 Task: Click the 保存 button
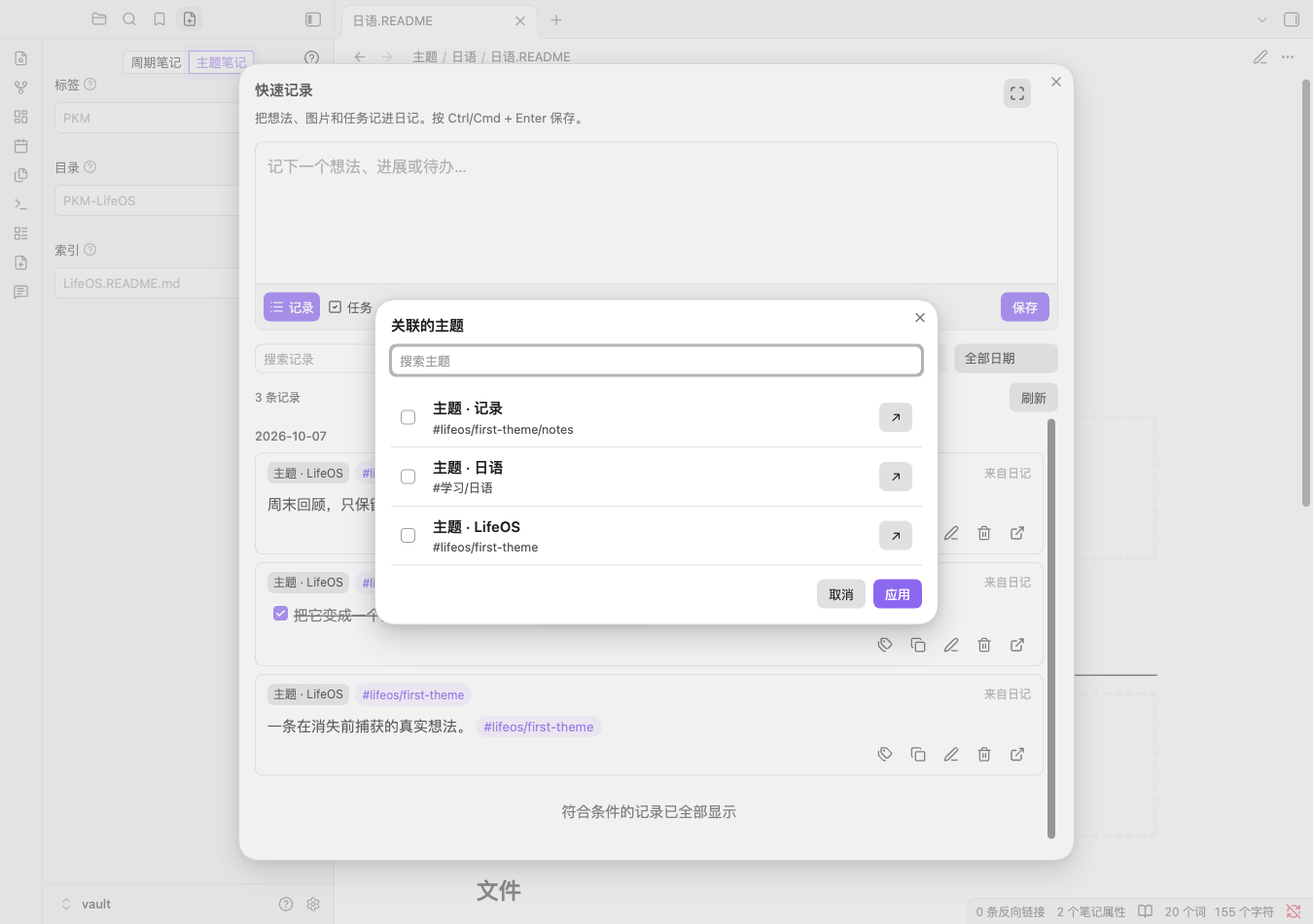(1025, 307)
